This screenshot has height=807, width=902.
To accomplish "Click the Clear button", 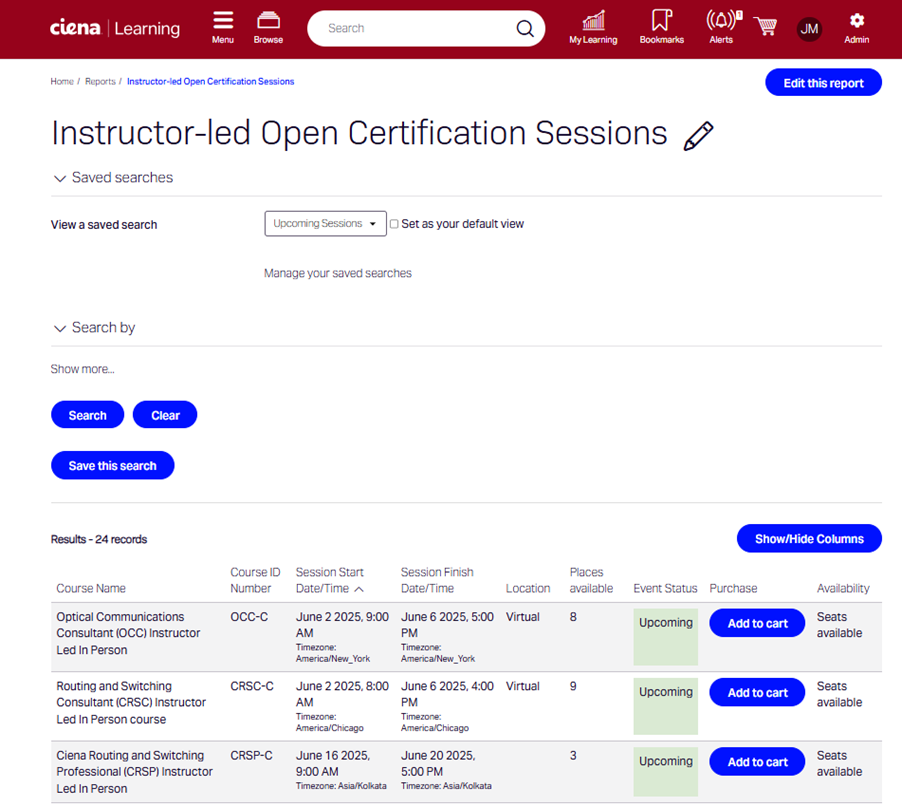I will click(x=165, y=415).
